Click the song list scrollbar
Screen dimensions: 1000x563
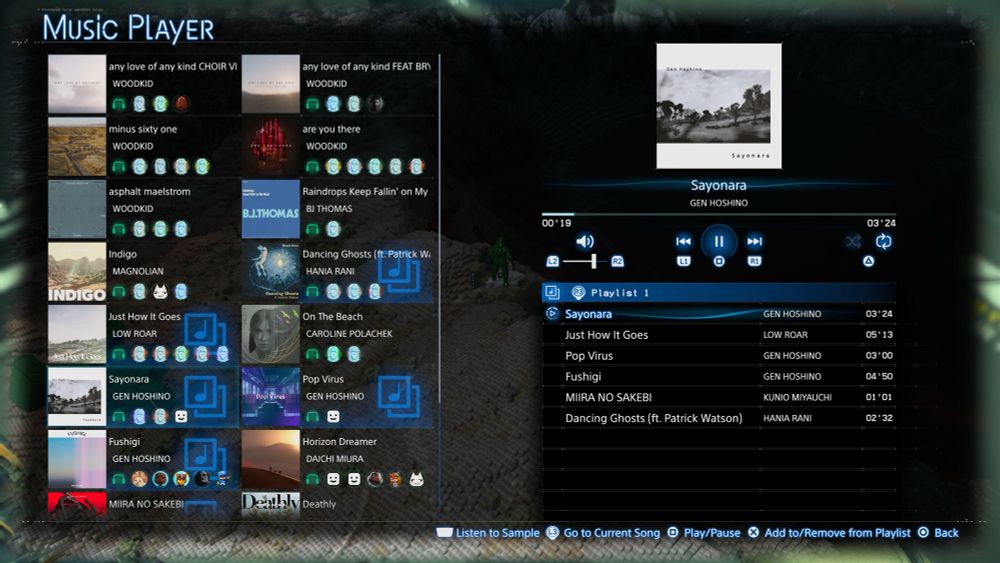[x=439, y=230]
